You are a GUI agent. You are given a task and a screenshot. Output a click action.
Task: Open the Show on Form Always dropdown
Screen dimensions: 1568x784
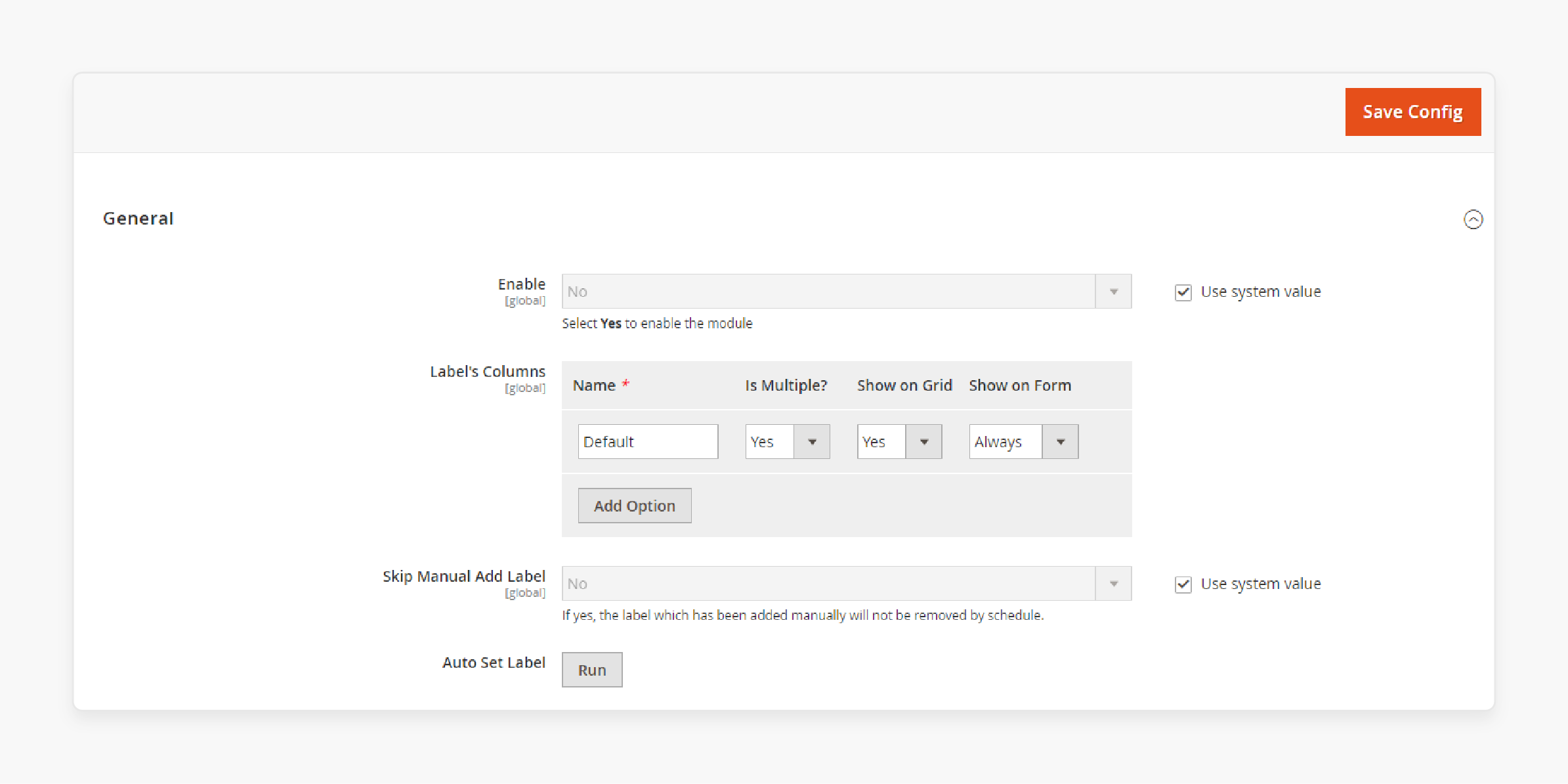click(x=1023, y=442)
